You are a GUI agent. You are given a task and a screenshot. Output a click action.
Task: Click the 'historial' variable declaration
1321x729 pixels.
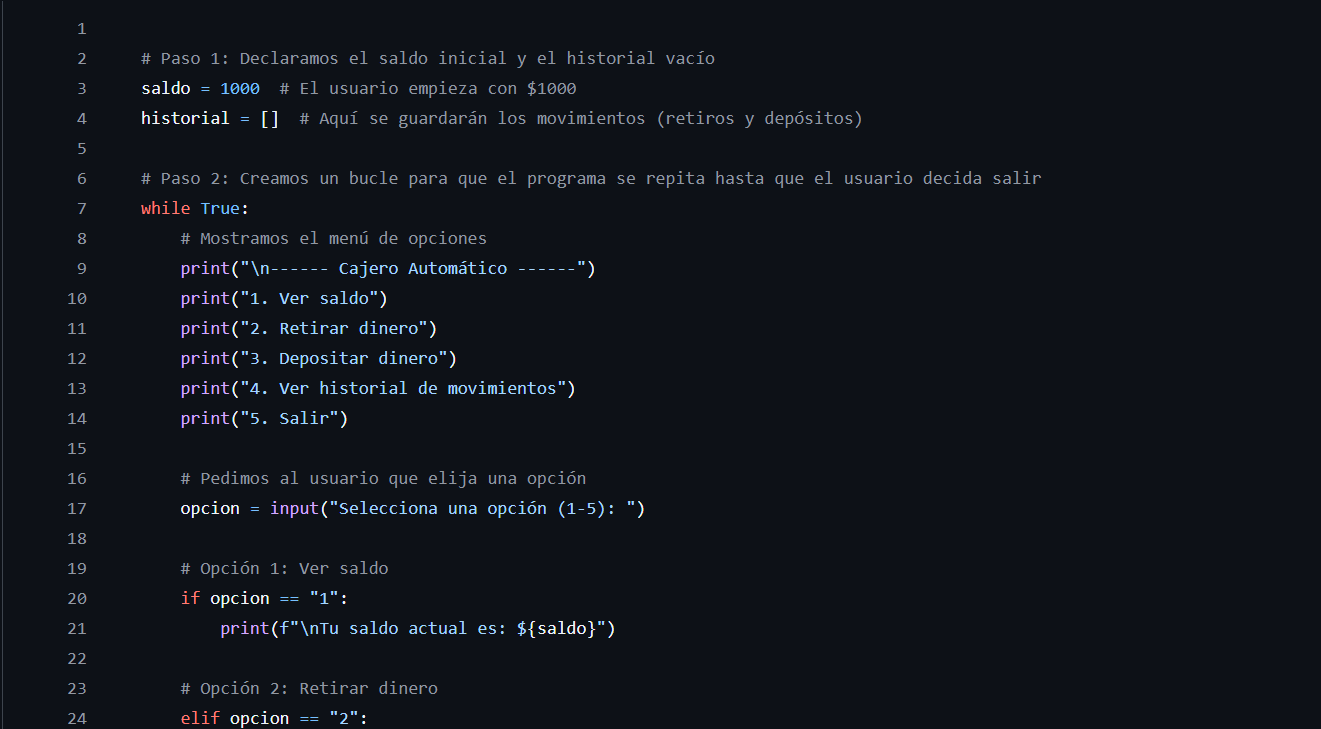[185, 119]
